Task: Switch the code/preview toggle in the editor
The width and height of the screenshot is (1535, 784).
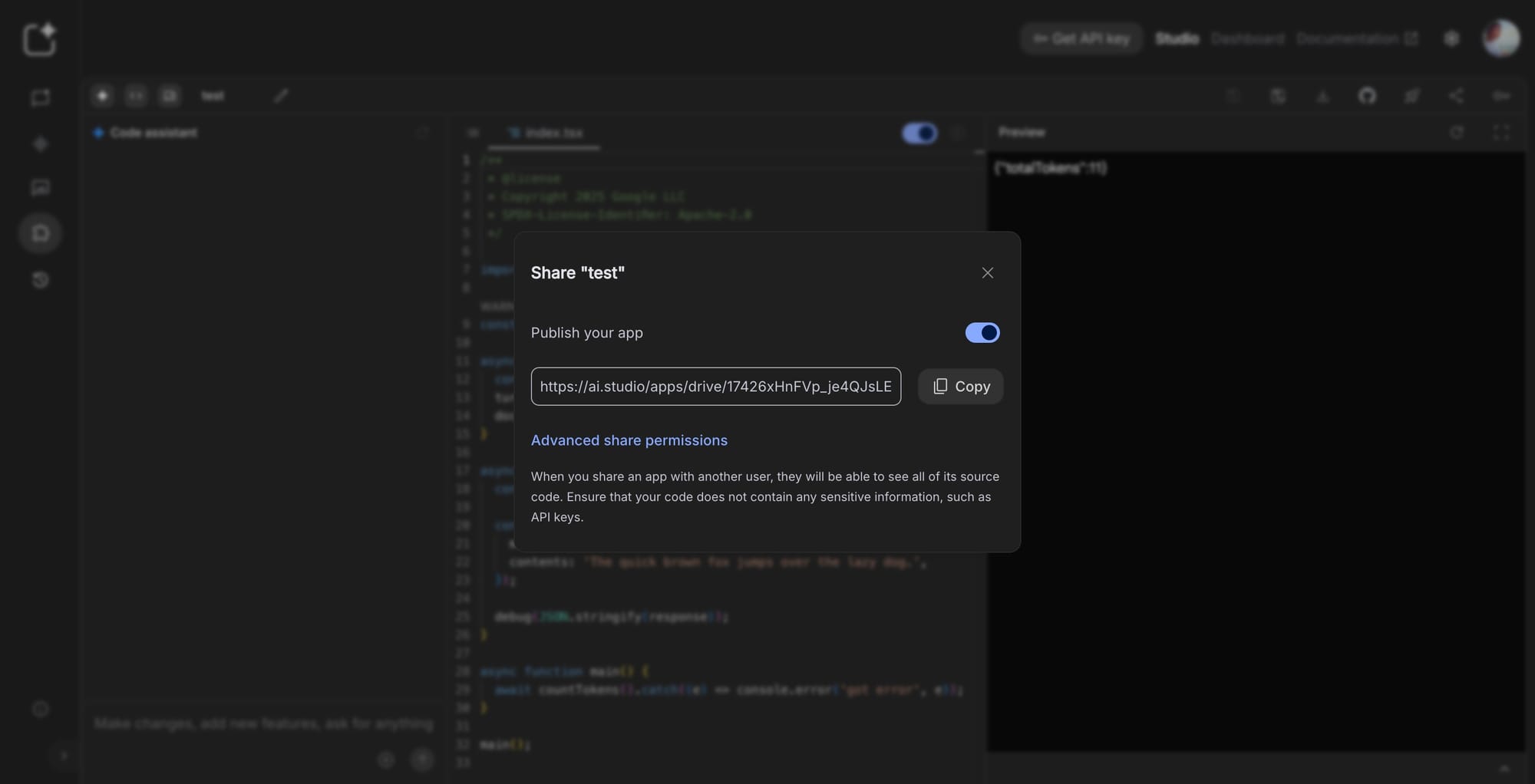Action: pyautogui.click(x=919, y=133)
